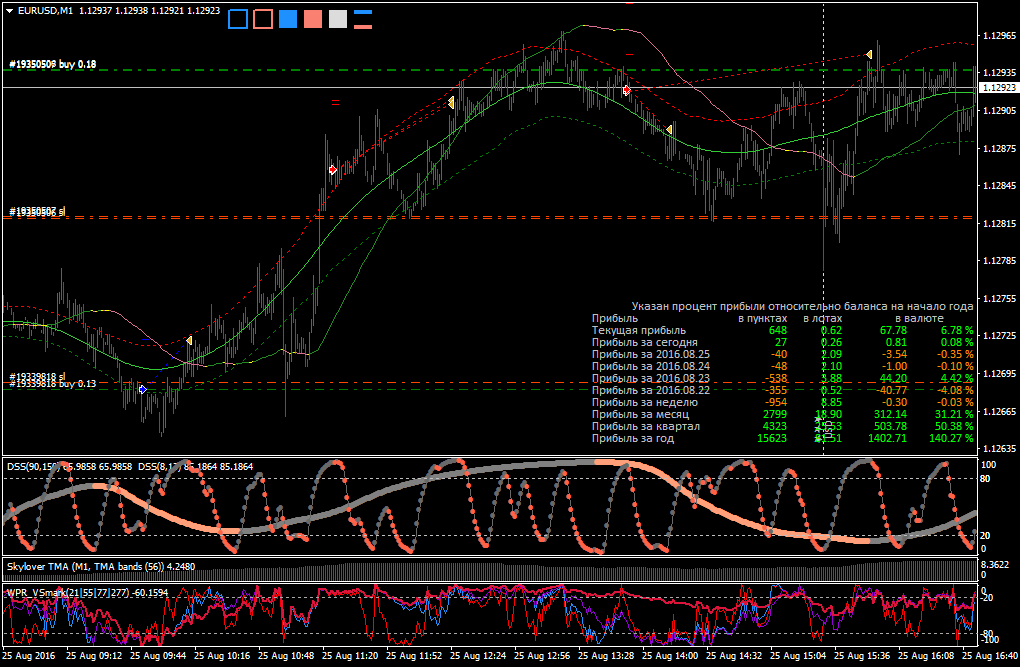
Task: Click the solid light gray square button
Action: coord(338,19)
